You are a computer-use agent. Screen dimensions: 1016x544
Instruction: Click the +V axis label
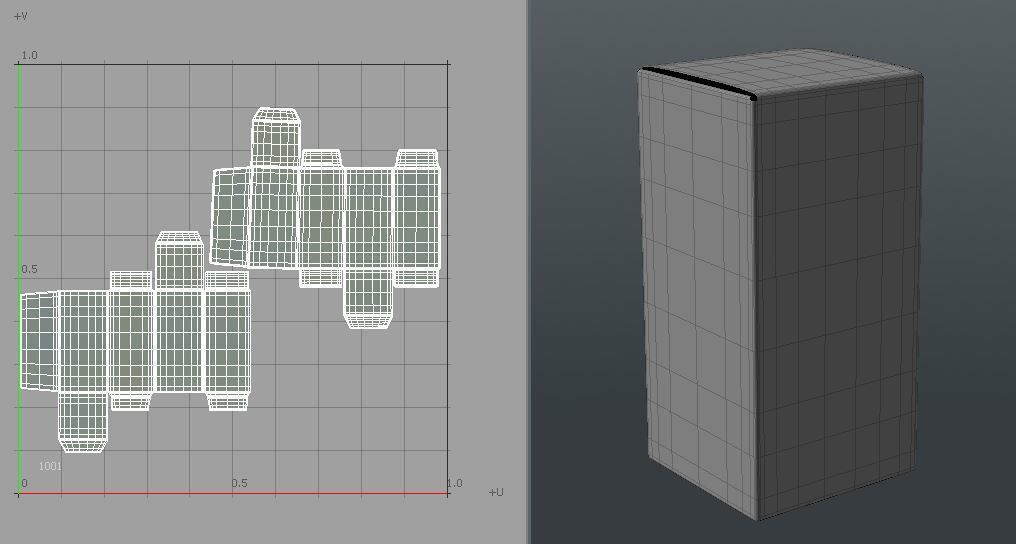[x=20, y=16]
